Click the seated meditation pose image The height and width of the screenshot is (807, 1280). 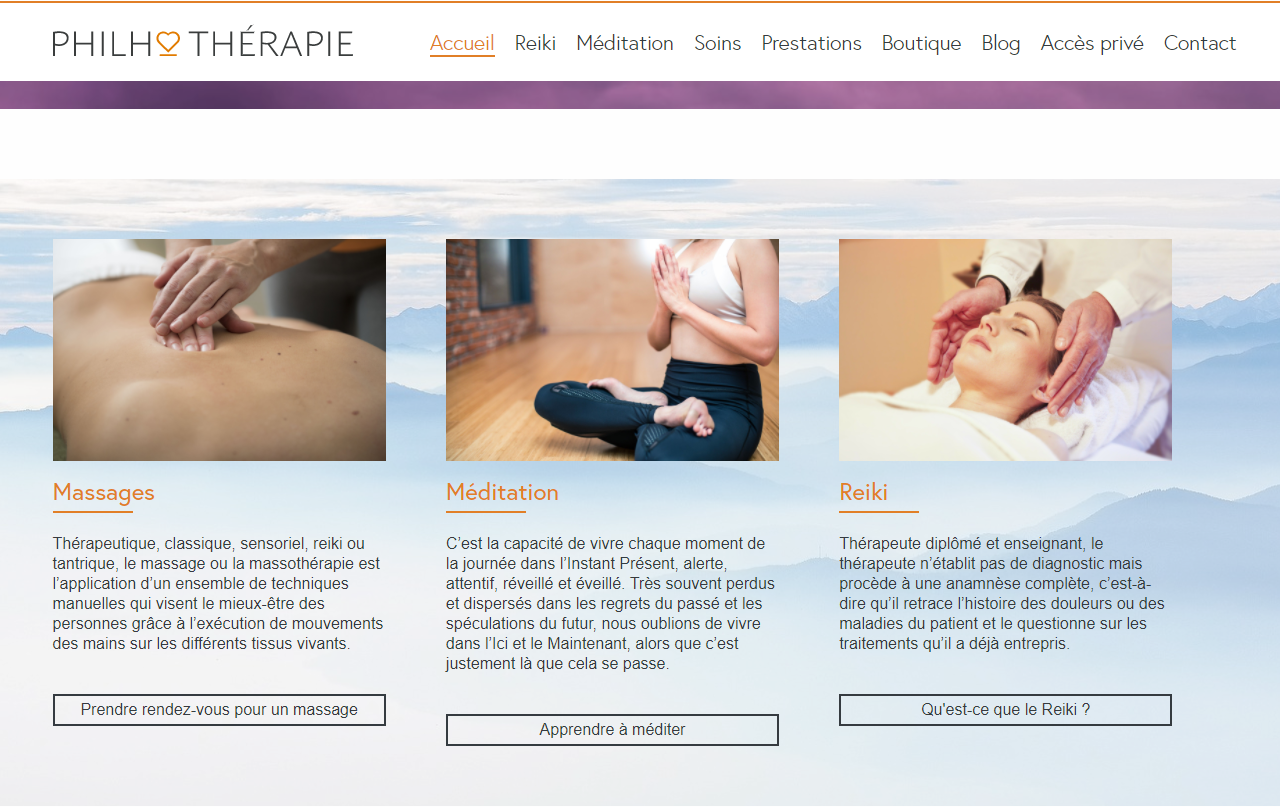click(612, 350)
